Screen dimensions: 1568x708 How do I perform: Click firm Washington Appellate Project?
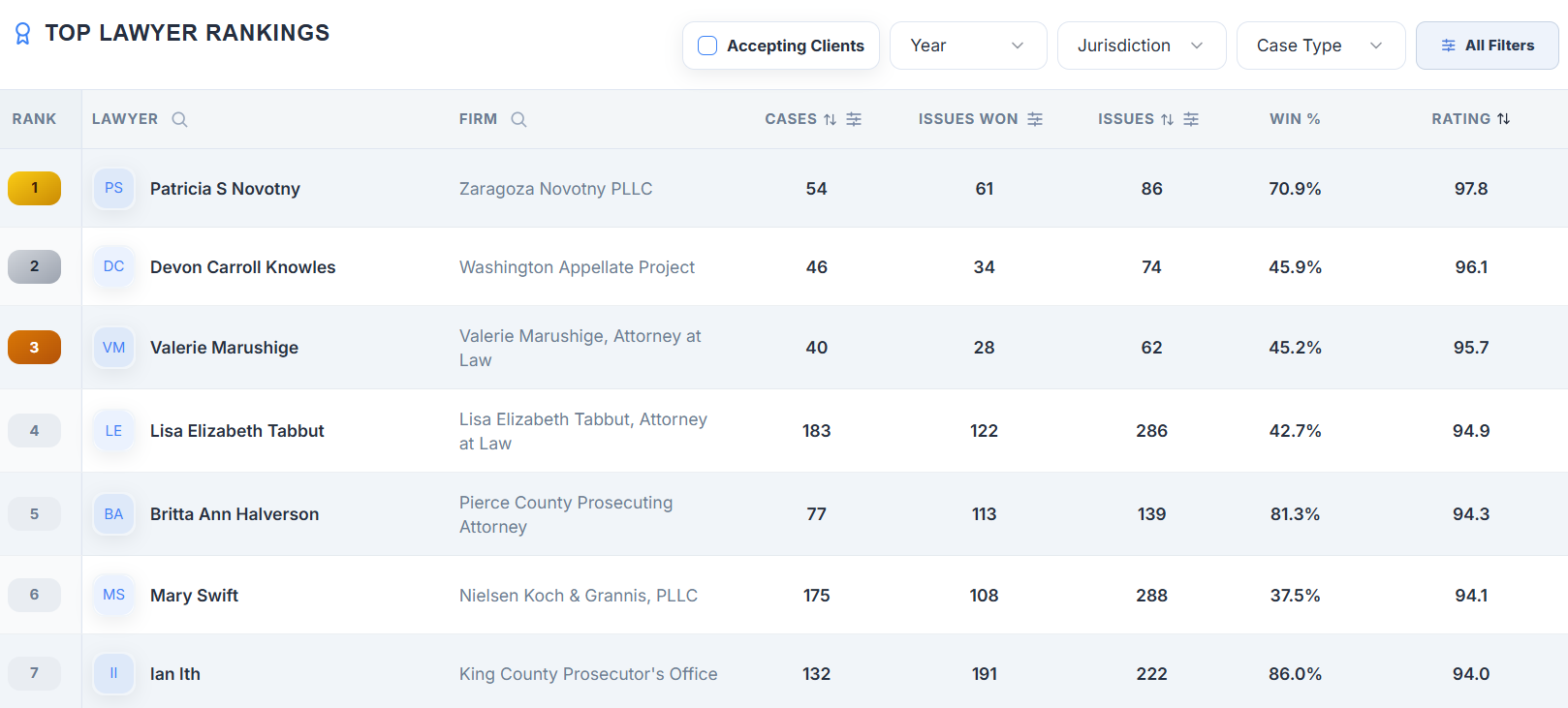(x=577, y=267)
